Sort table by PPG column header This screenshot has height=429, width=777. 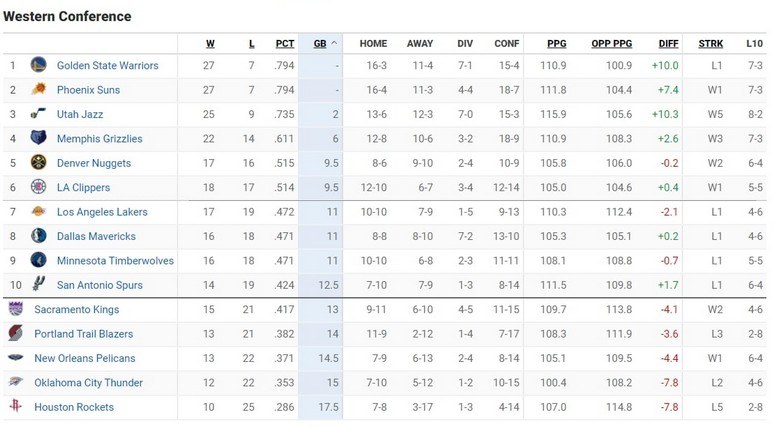(557, 43)
